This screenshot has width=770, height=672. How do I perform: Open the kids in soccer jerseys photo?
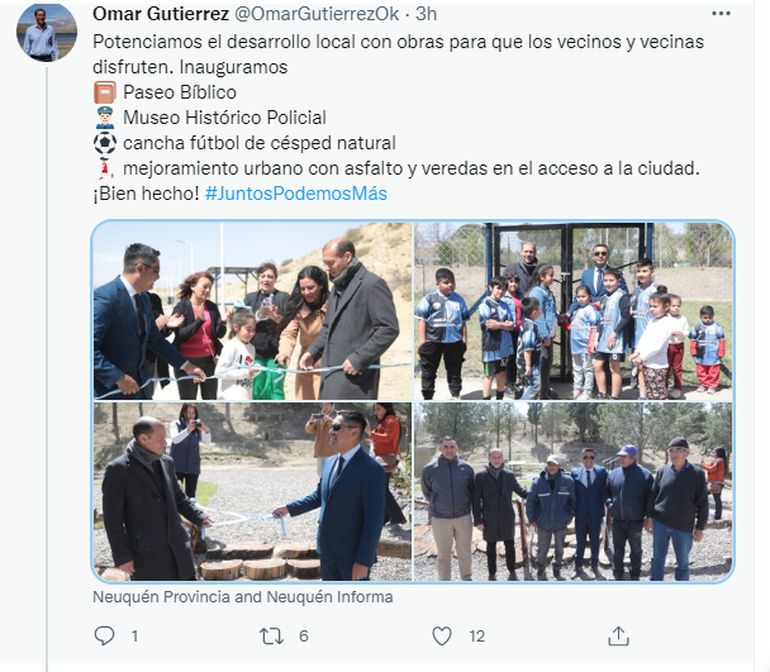click(x=573, y=311)
